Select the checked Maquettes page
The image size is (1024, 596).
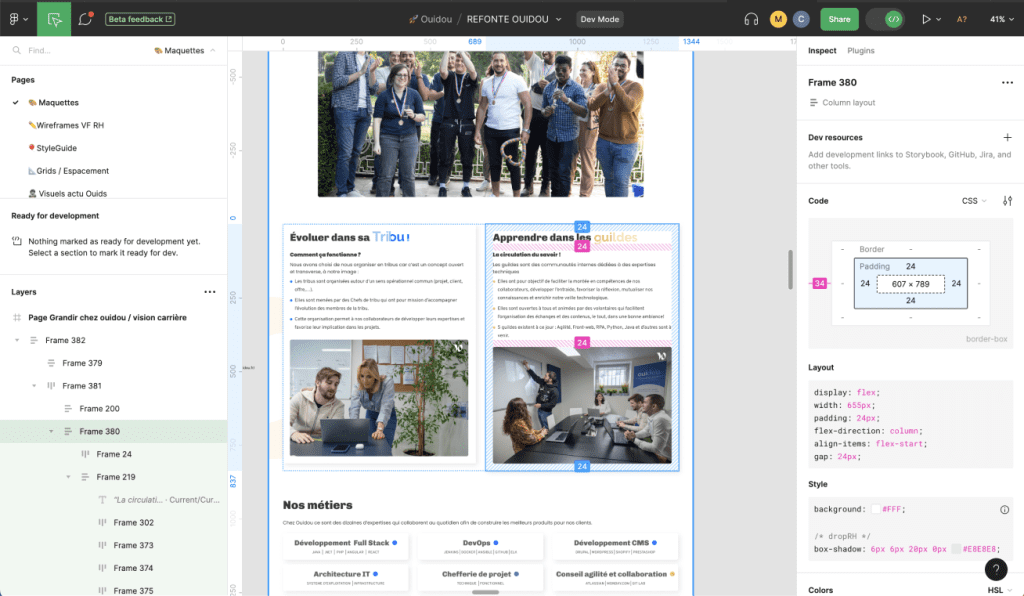point(58,102)
